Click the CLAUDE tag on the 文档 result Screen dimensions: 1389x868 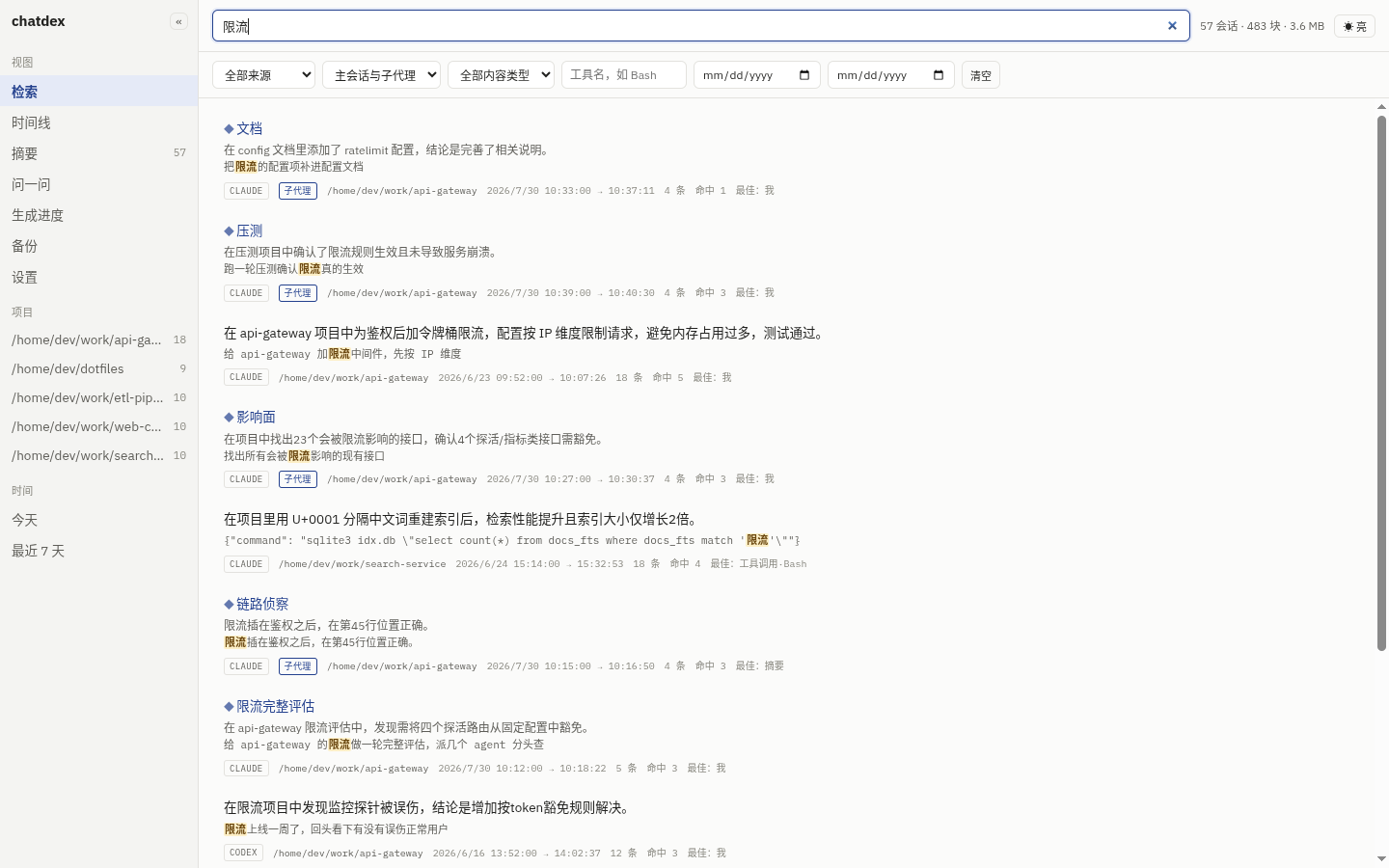(246, 191)
